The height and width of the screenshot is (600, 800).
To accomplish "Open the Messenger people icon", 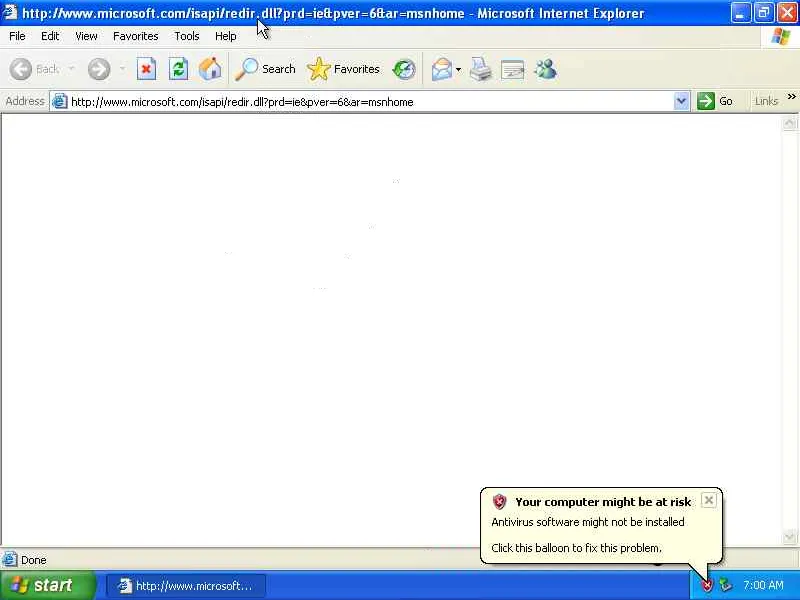I will (x=545, y=69).
